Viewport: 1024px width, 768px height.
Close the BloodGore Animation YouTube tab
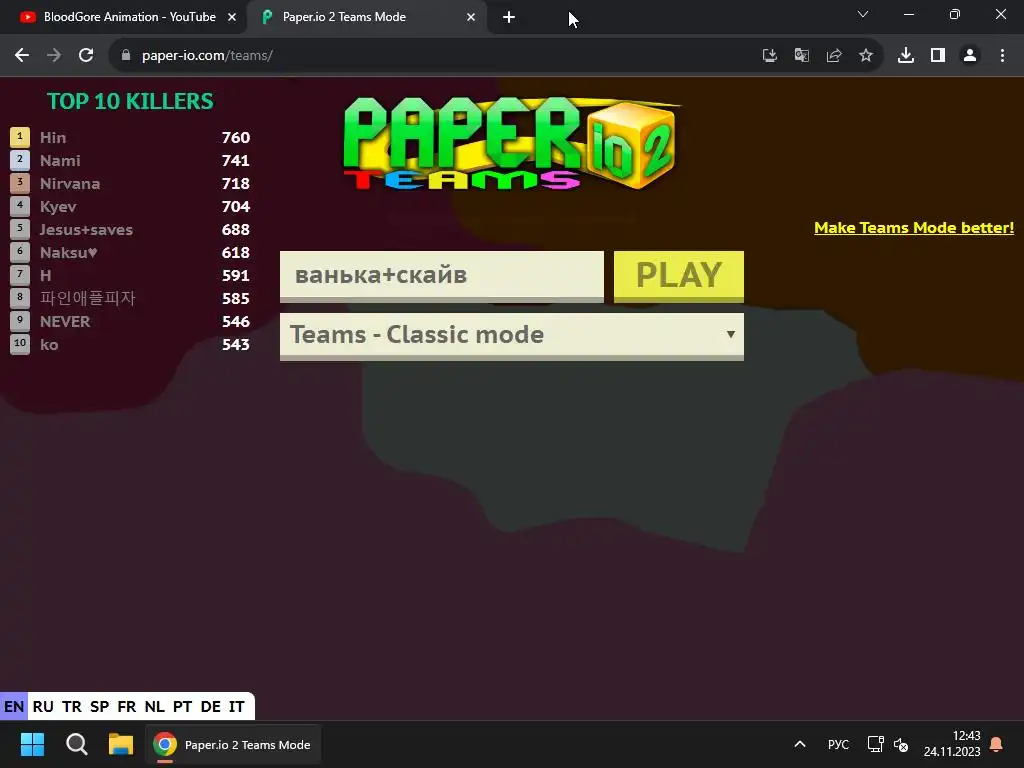231,18
